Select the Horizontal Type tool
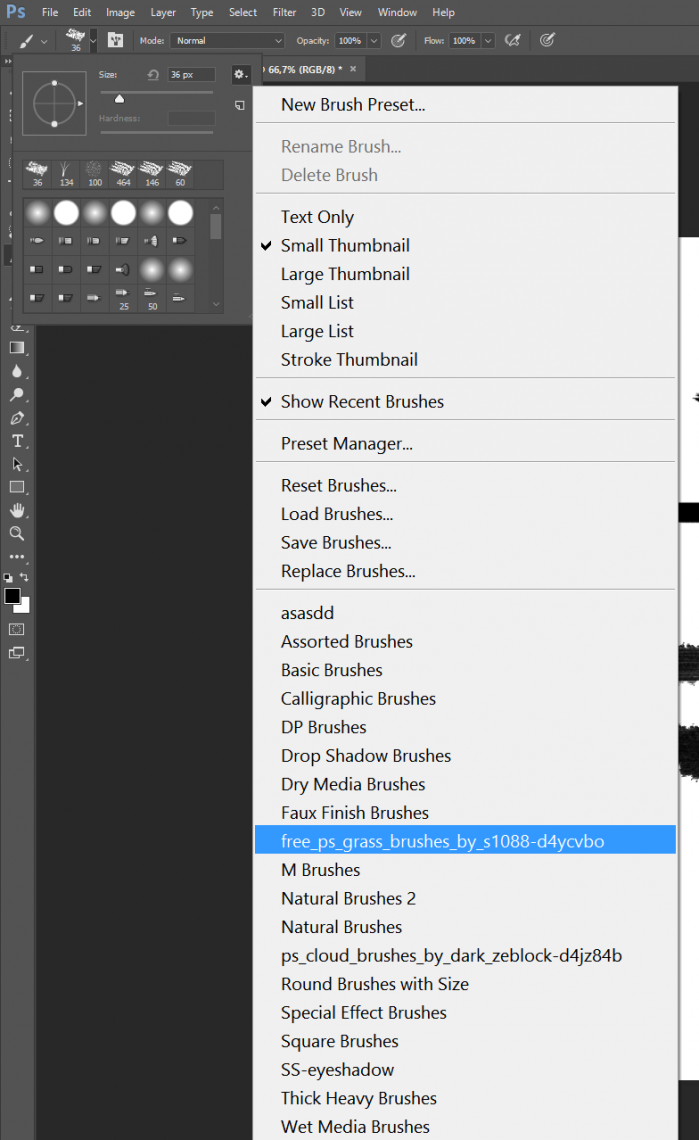 click(17, 441)
